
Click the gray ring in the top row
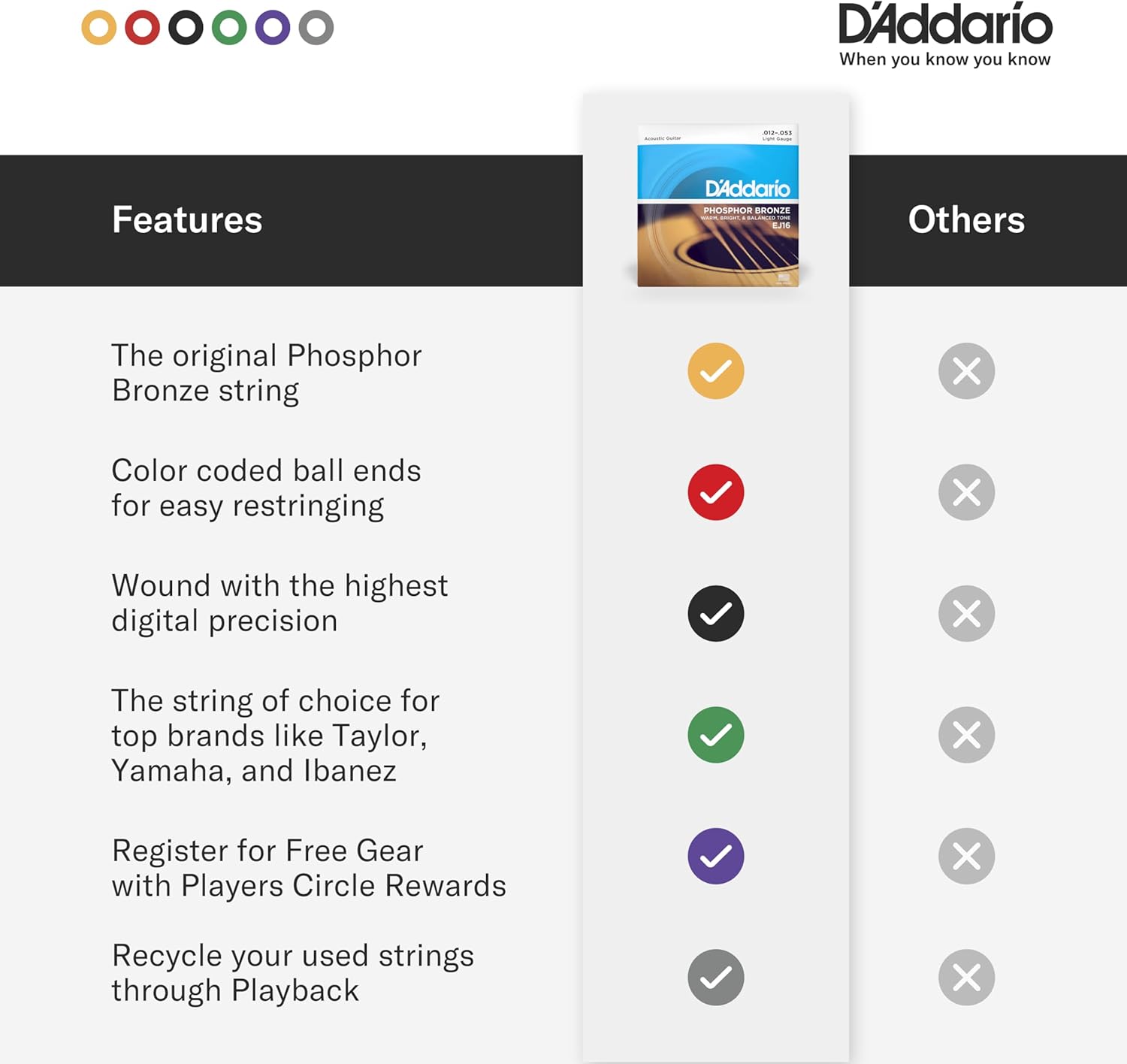tap(316, 28)
